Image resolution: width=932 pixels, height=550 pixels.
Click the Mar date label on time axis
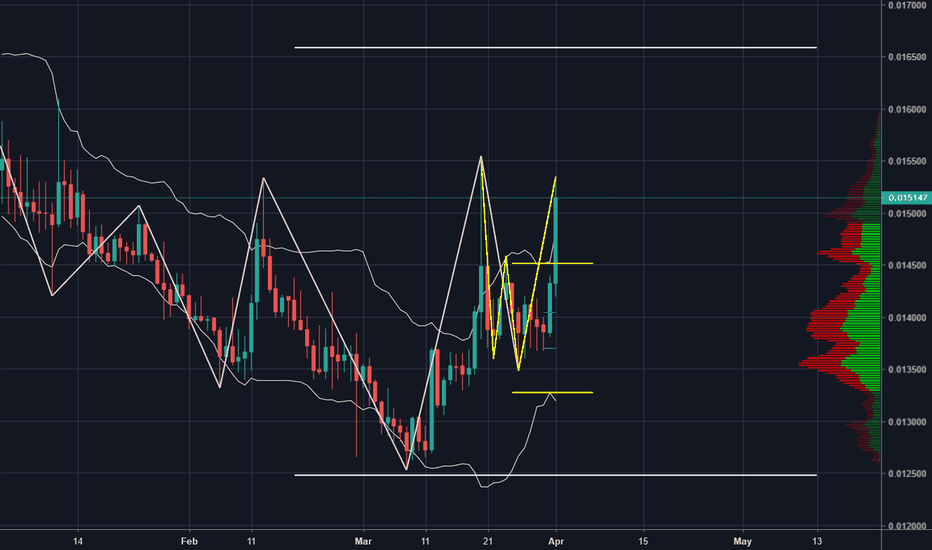point(363,541)
